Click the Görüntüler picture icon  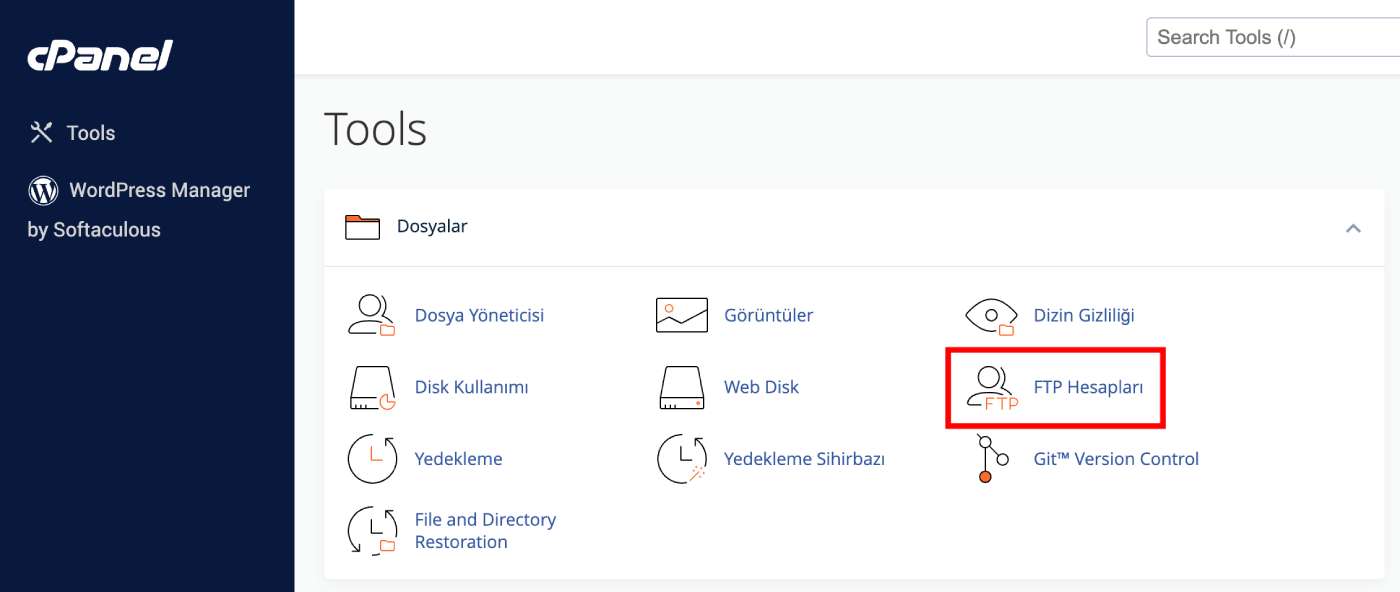click(x=682, y=315)
